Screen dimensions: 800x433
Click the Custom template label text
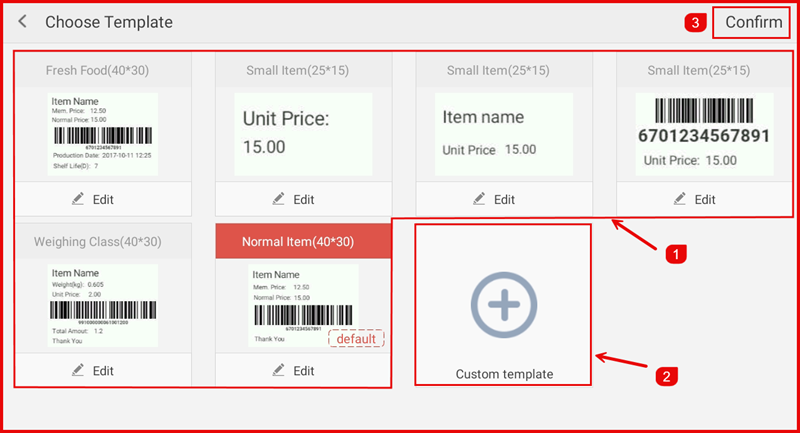504,374
